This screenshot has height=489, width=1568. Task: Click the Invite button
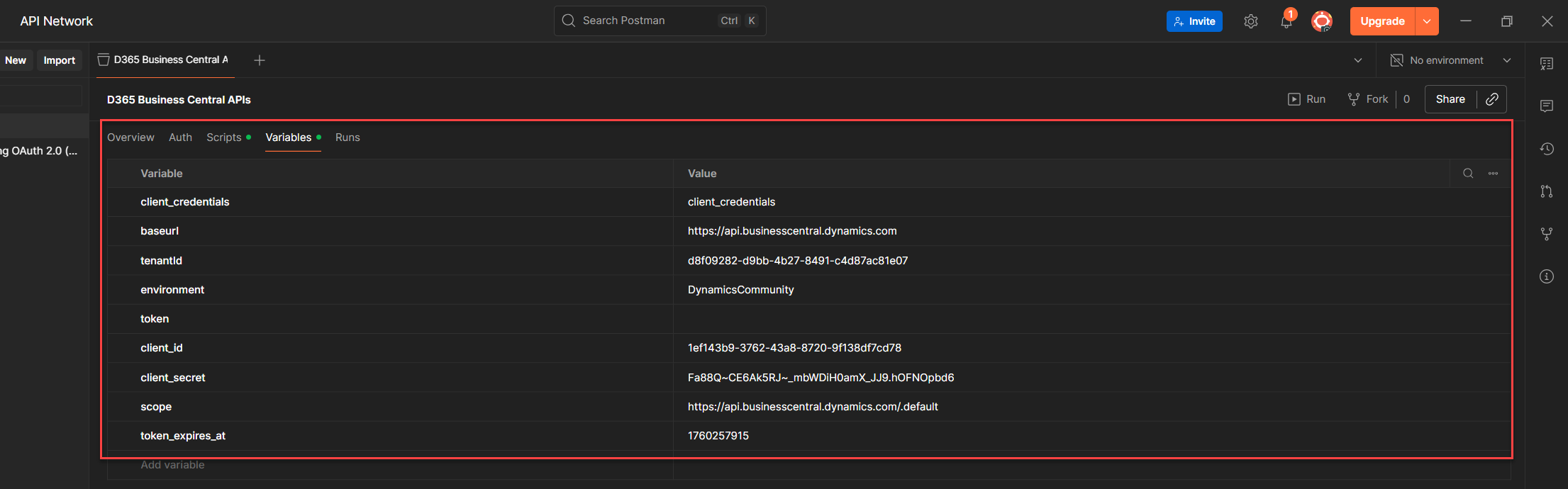click(x=1194, y=21)
